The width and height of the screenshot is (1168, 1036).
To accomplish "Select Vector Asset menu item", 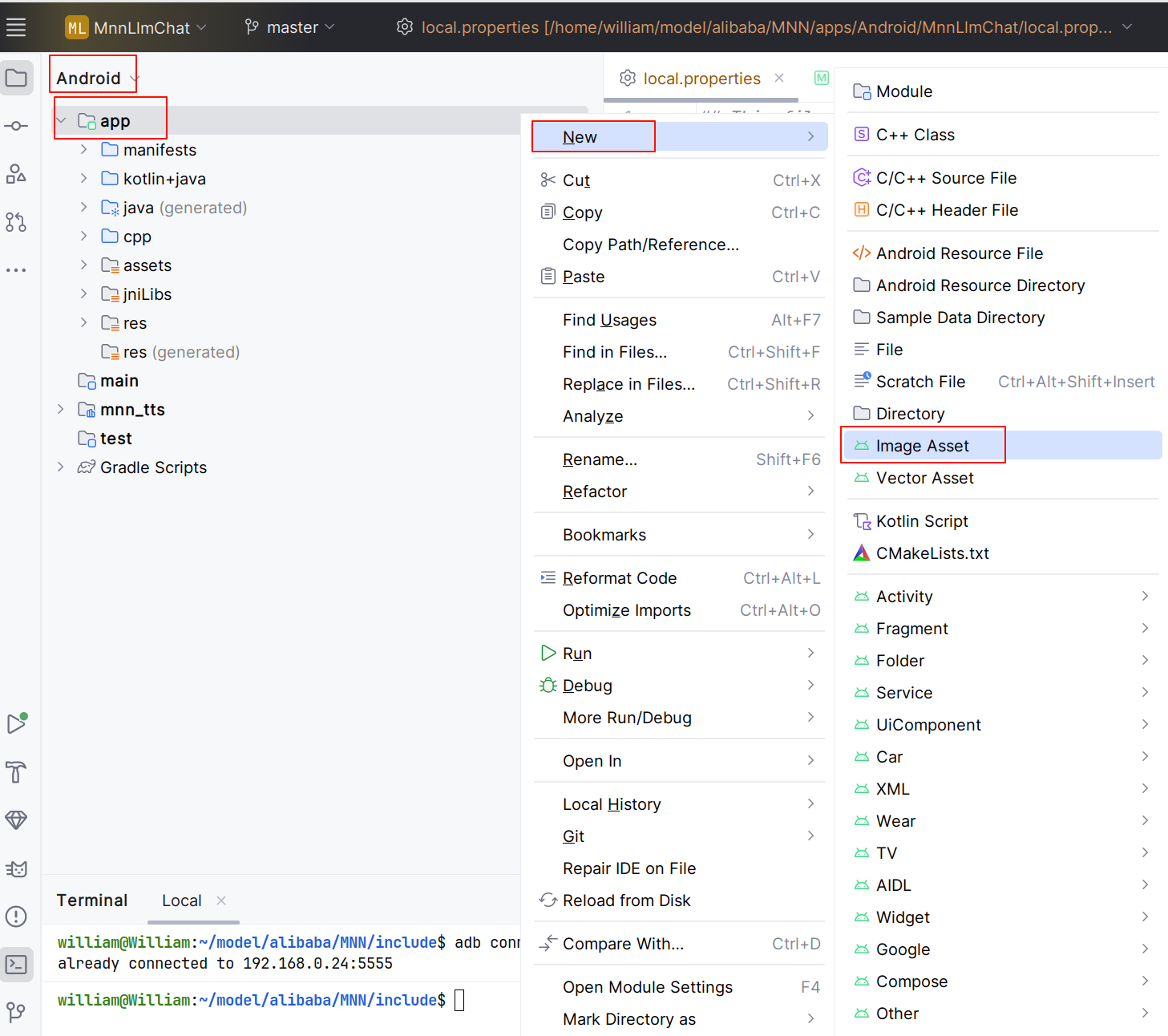I will [x=1003, y=477].
